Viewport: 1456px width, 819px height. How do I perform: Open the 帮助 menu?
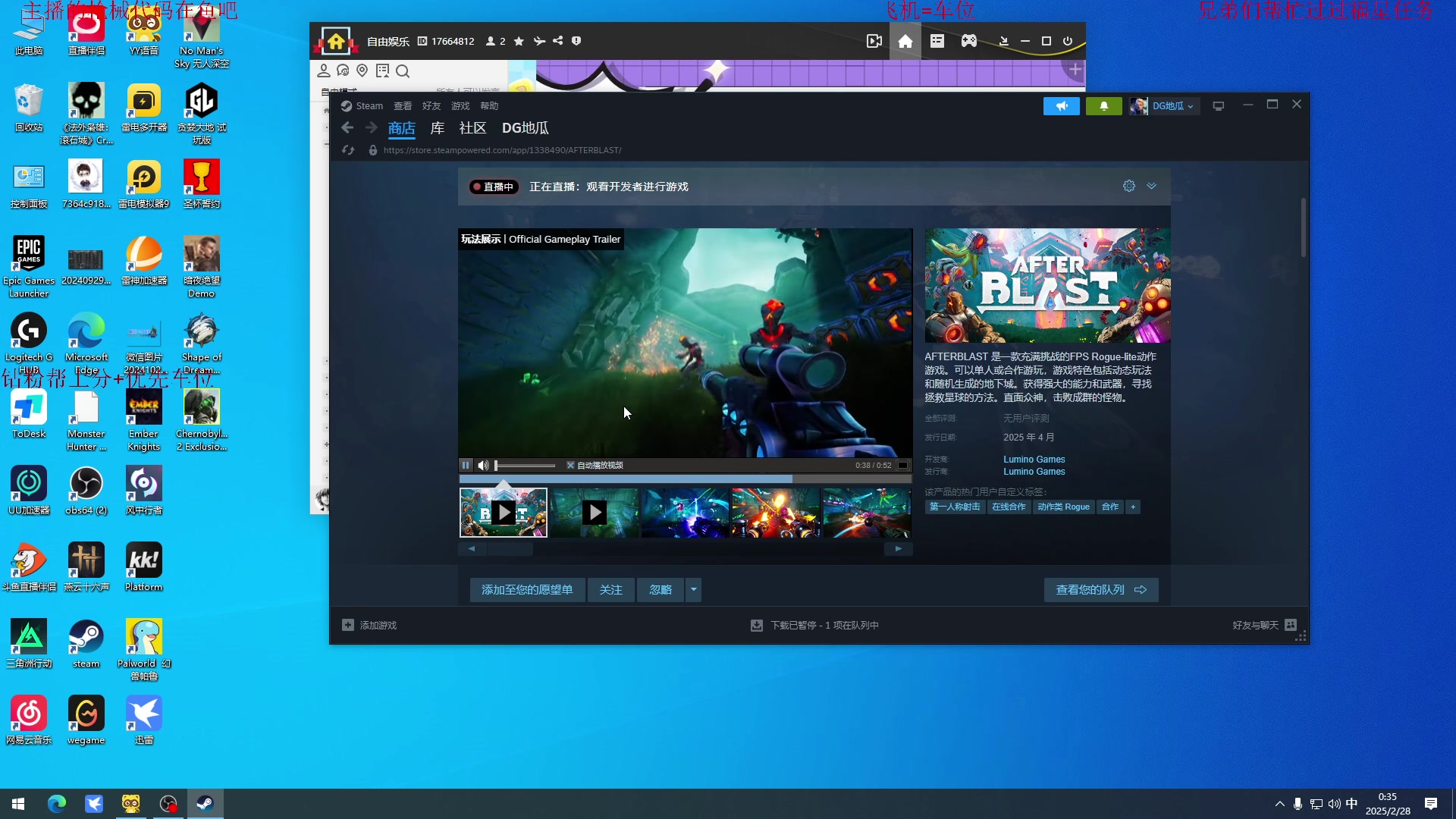click(x=489, y=106)
